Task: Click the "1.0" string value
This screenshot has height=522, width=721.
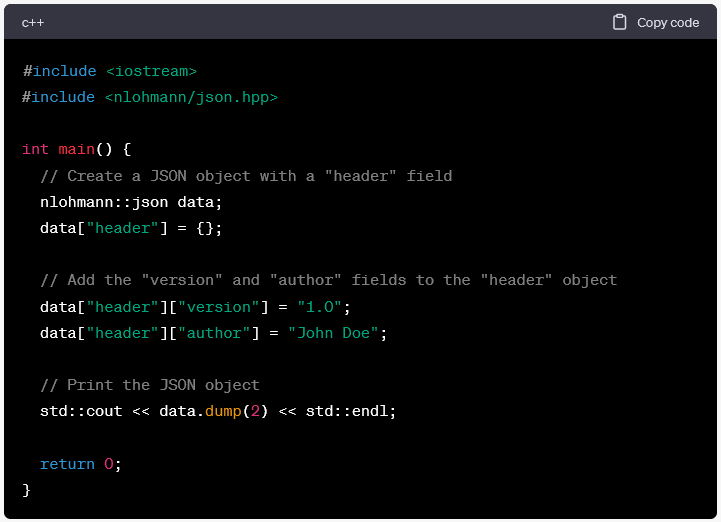Action: (319, 307)
